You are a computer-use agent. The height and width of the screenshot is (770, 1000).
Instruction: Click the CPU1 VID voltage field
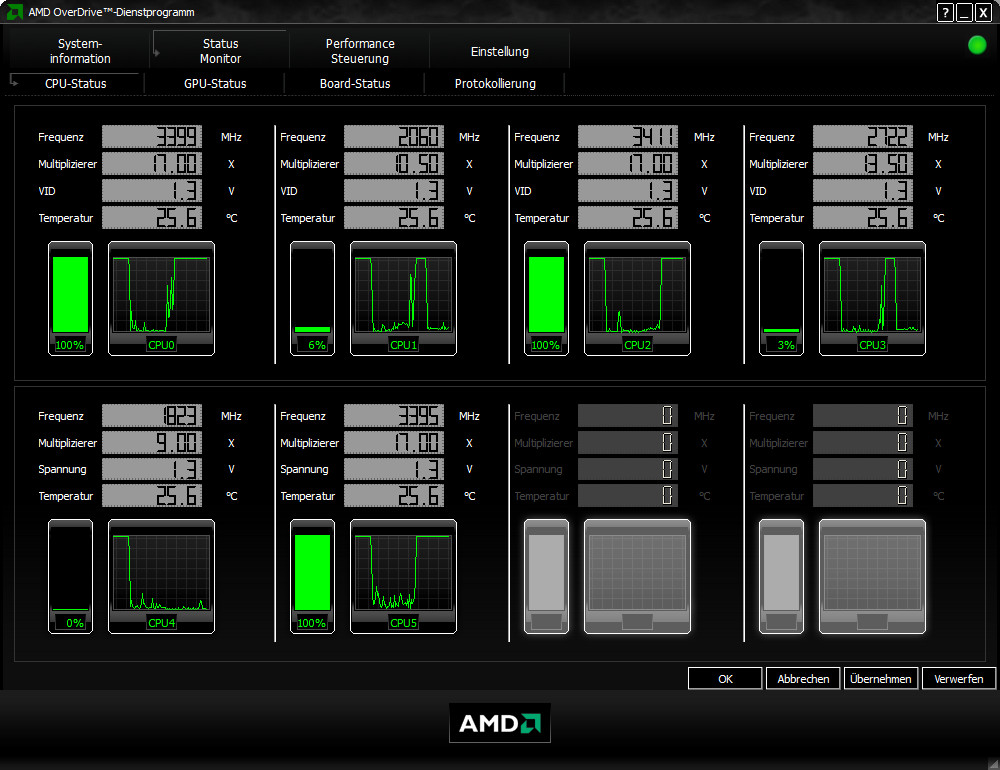pyautogui.click(x=393, y=191)
